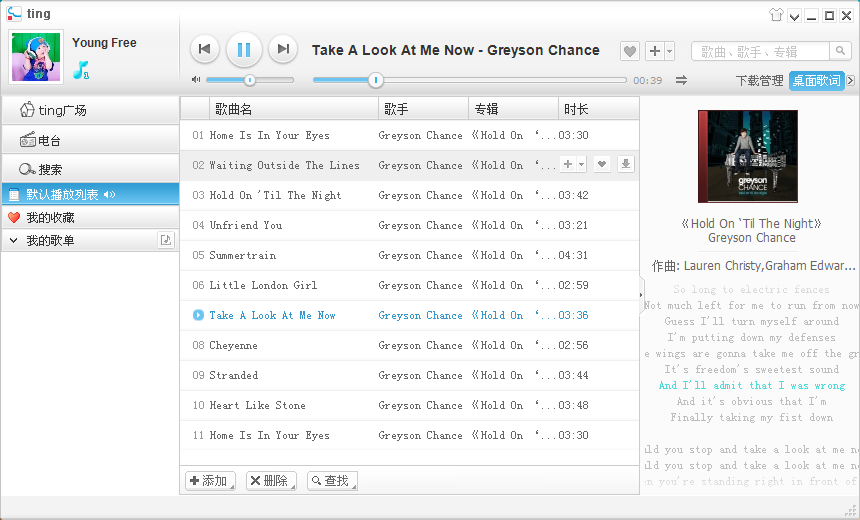Viewport: 860px width, 520px height.
Task: Open the skin t-shirt icon
Action: [x=776, y=15]
